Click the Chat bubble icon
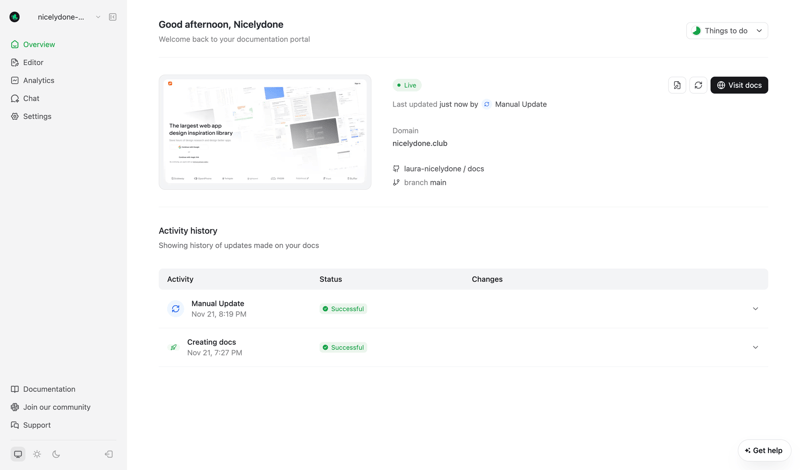Viewport: 800px width, 470px height. tap(15, 98)
